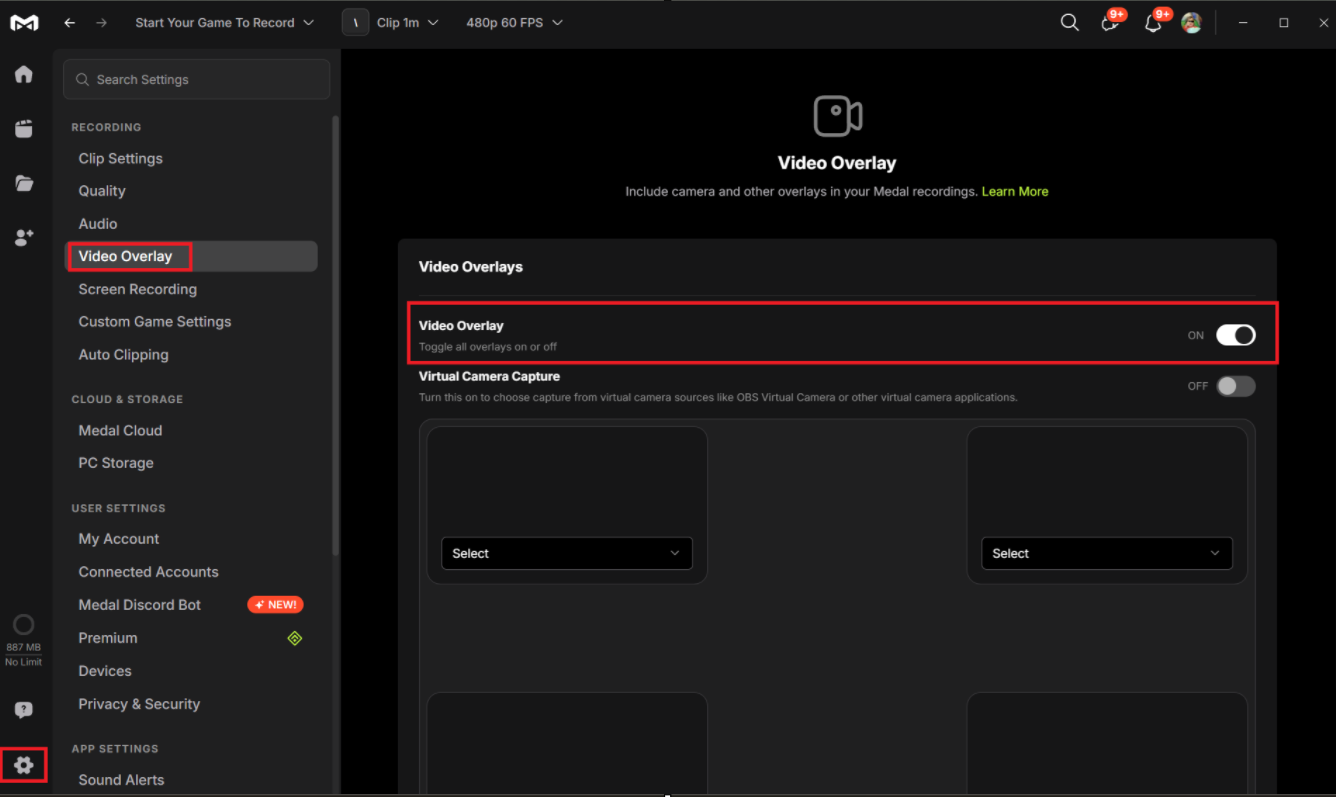
Task: Open the Home icon in the sidebar
Action: pos(24,74)
